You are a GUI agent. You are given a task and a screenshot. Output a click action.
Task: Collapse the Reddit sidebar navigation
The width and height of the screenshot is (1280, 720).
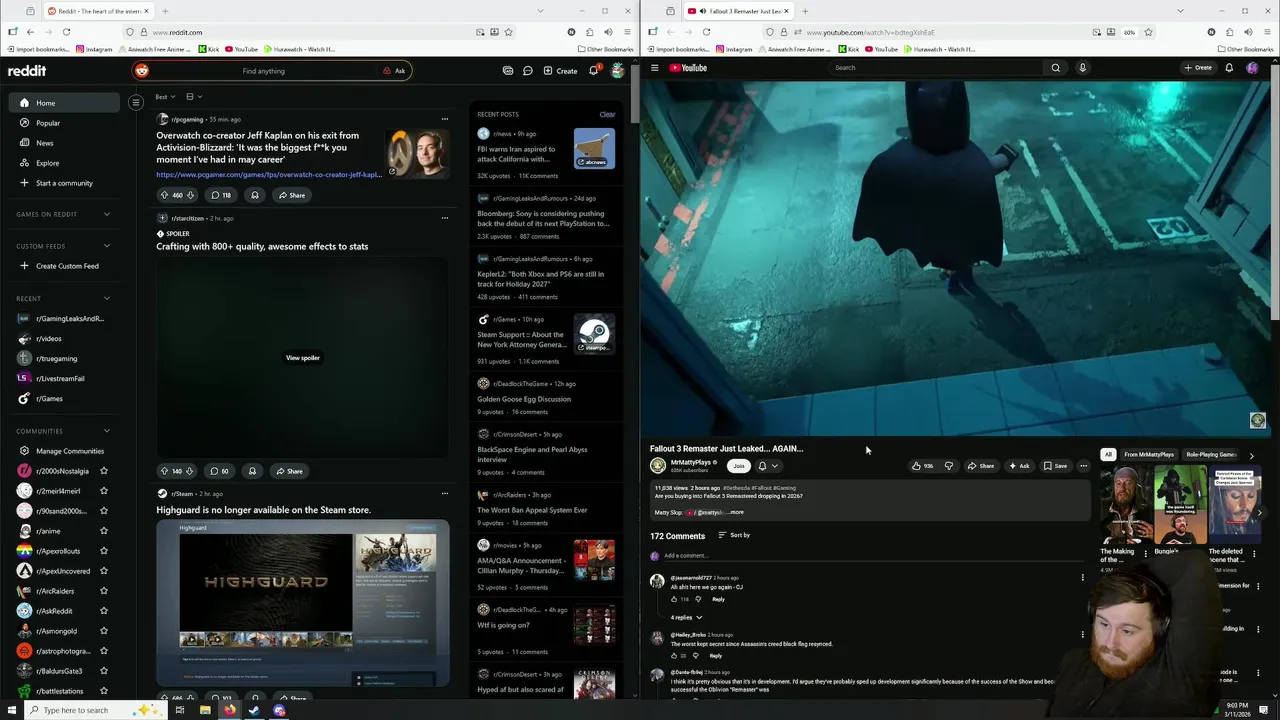pyautogui.click(x=136, y=102)
